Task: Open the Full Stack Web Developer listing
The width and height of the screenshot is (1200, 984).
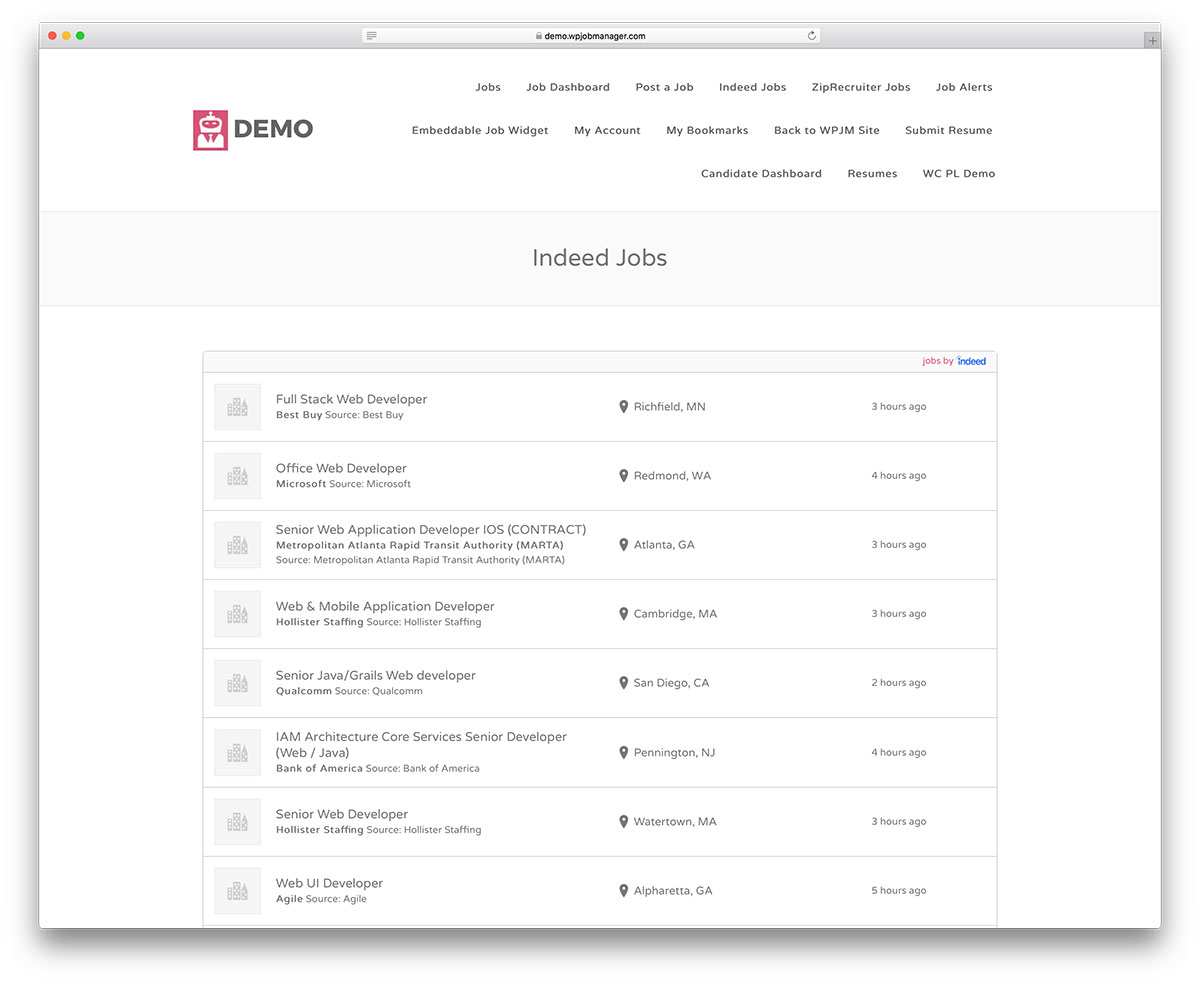Action: pyautogui.click(x=351, y=399)
